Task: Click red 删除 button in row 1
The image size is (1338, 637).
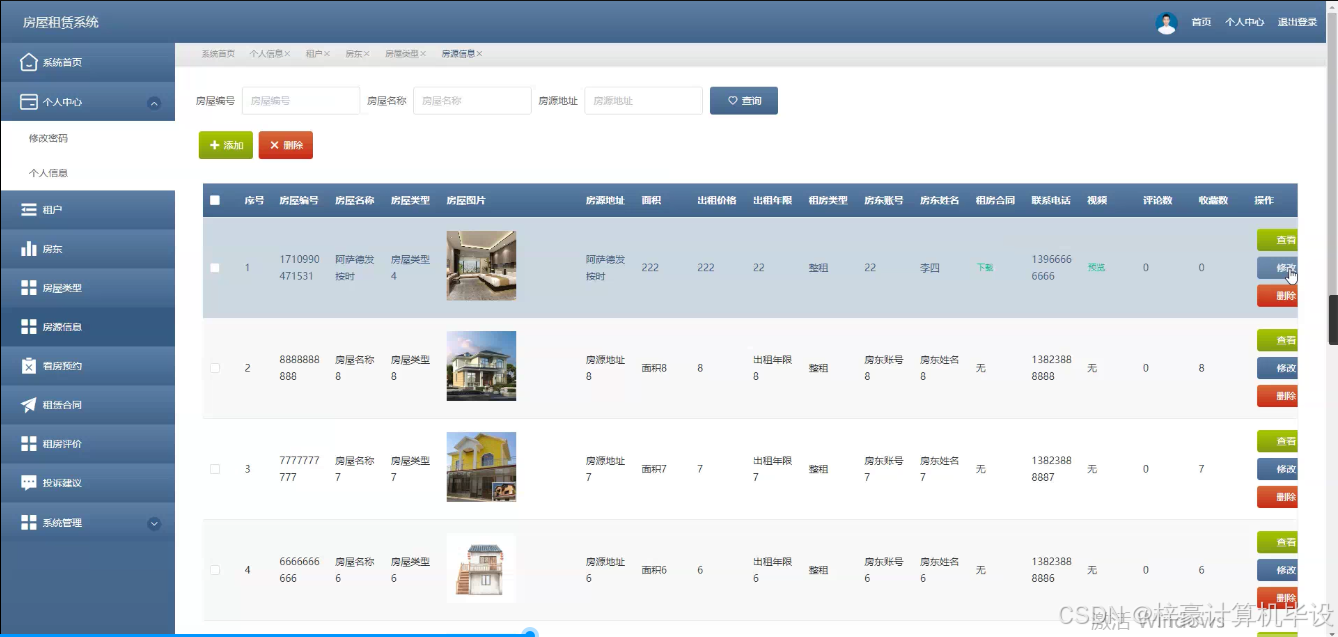Action: point(1278,296)
